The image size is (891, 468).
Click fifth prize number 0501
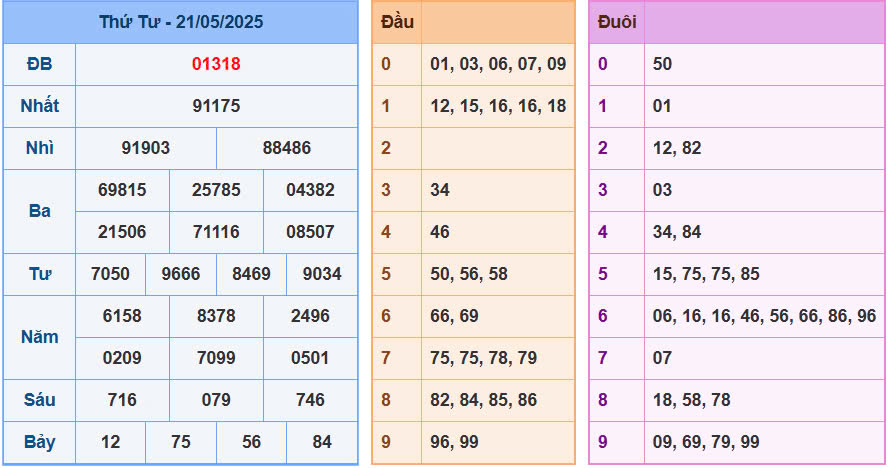point(310,358)
